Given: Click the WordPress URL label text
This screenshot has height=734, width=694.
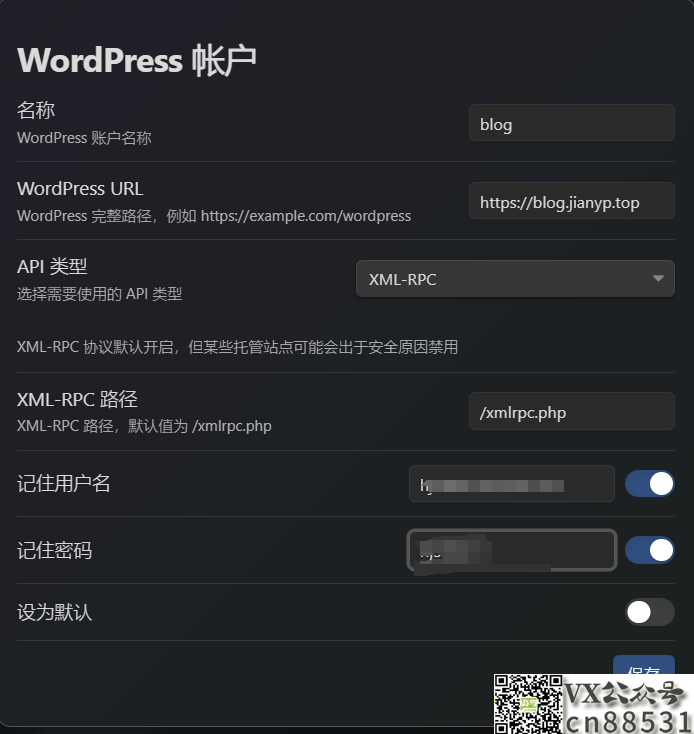Looking at the screenshot, I should [80, 189].
